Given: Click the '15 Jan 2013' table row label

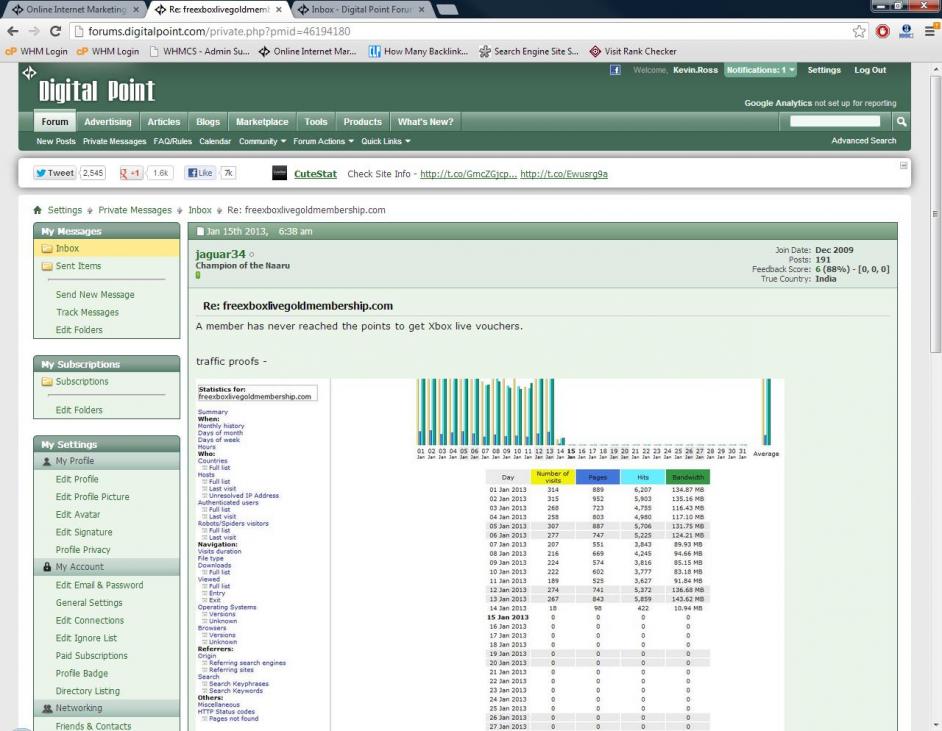Looking at the screenshot, I should pos(508,617).
